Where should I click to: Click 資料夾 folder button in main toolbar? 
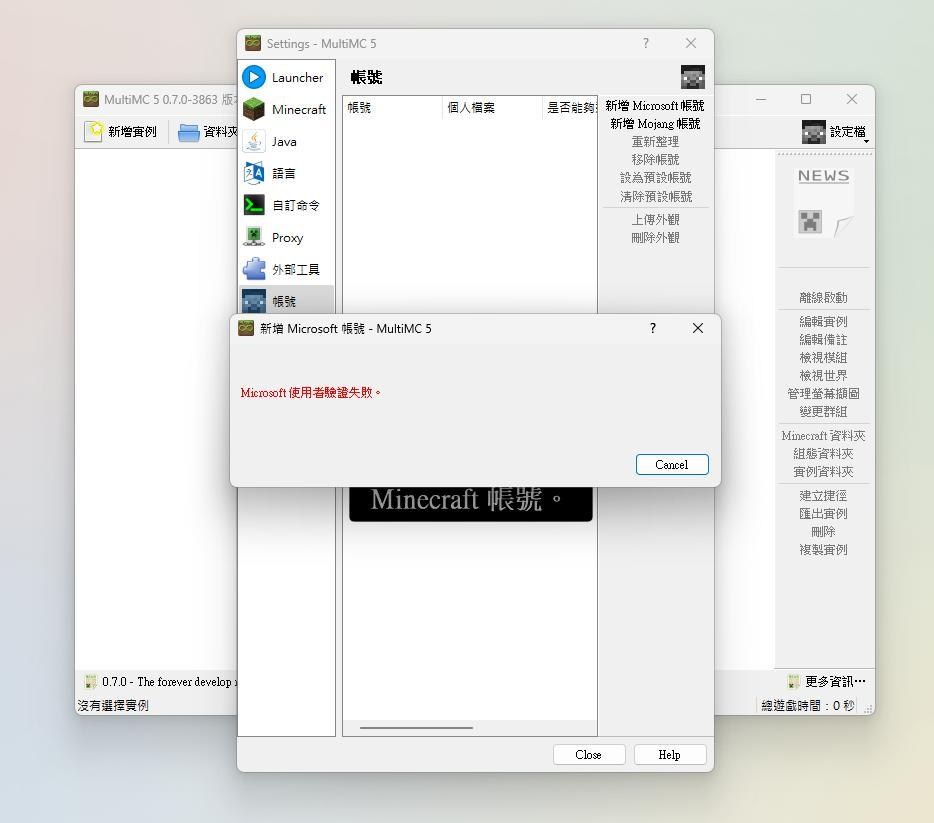pos(208,132)
